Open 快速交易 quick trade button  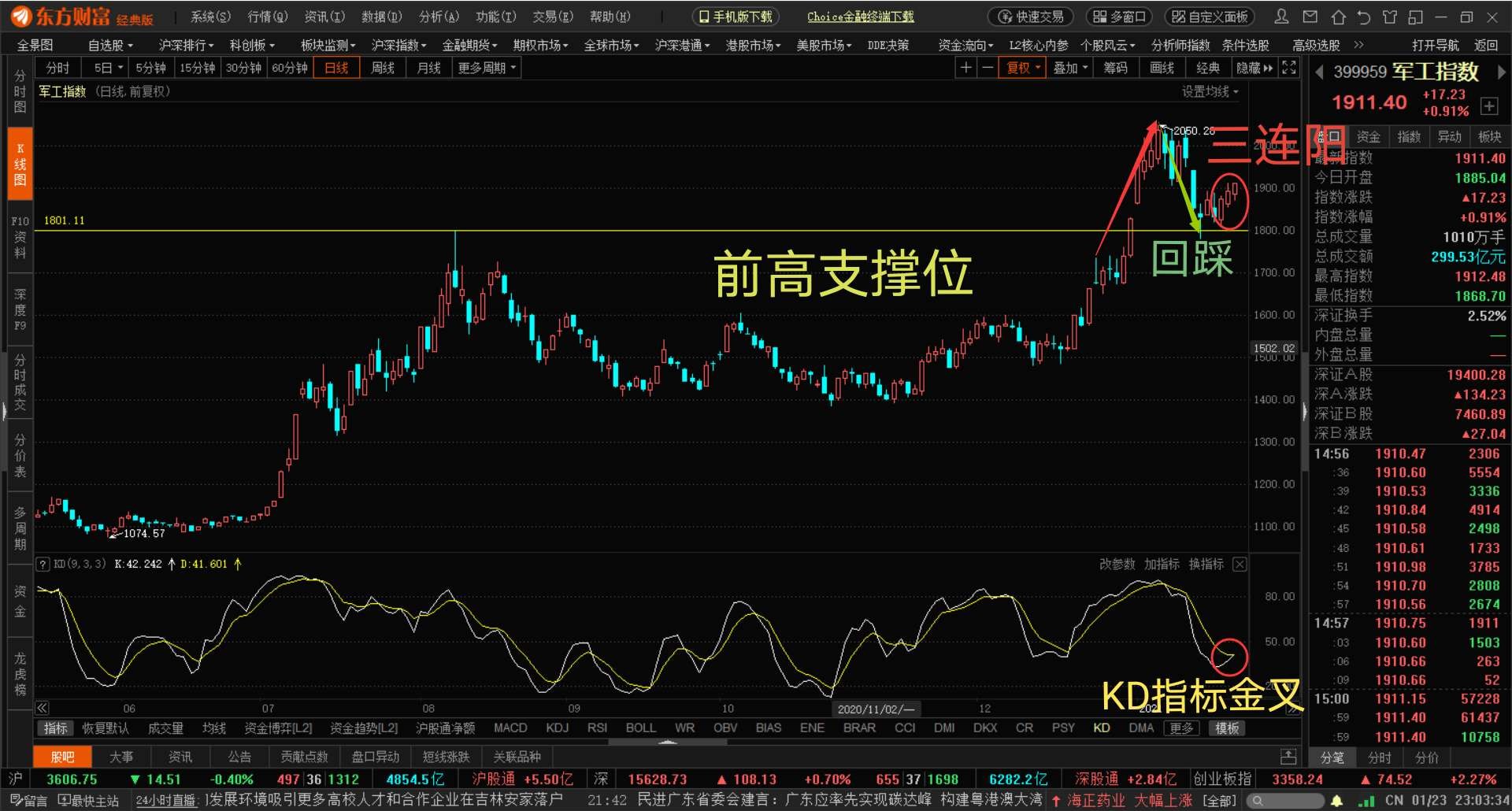pyautogui.click(x=1031, y=17)
